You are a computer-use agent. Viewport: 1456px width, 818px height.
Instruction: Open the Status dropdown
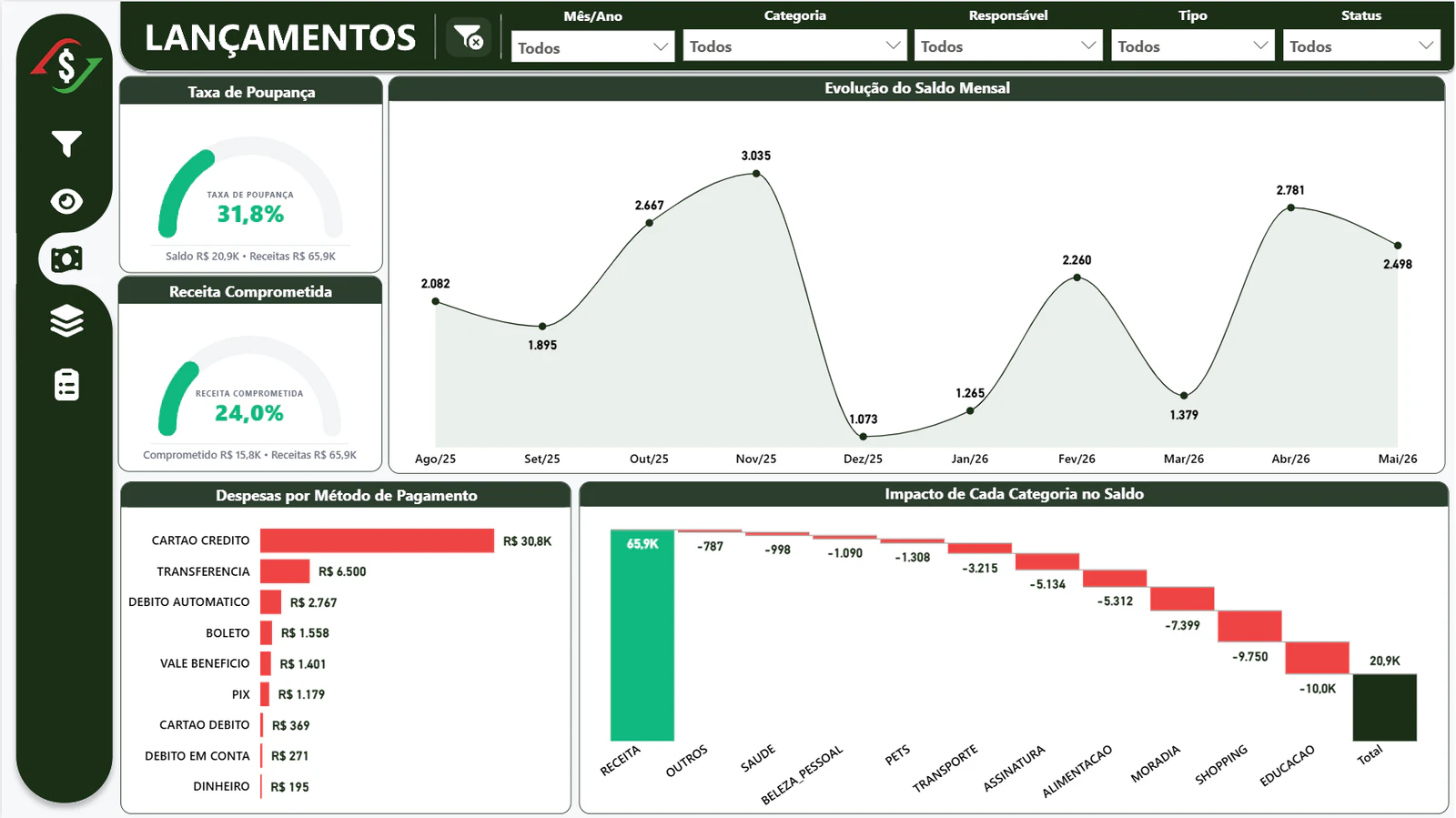(1361, 46)
